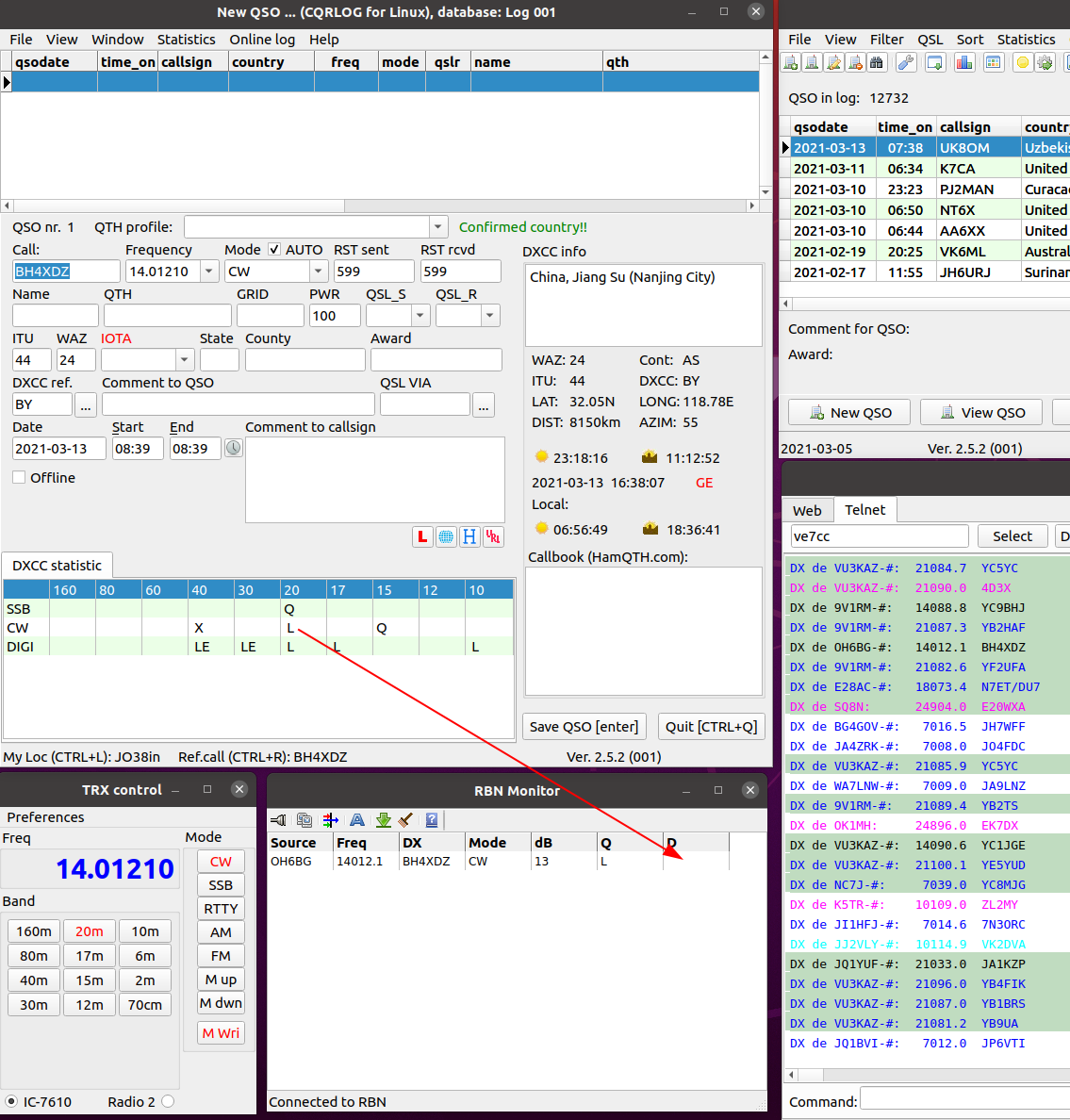Viewport: 1070px width, 1120px height.
Task: Expand the QSL_S dropdown
Action: [420, 315]
